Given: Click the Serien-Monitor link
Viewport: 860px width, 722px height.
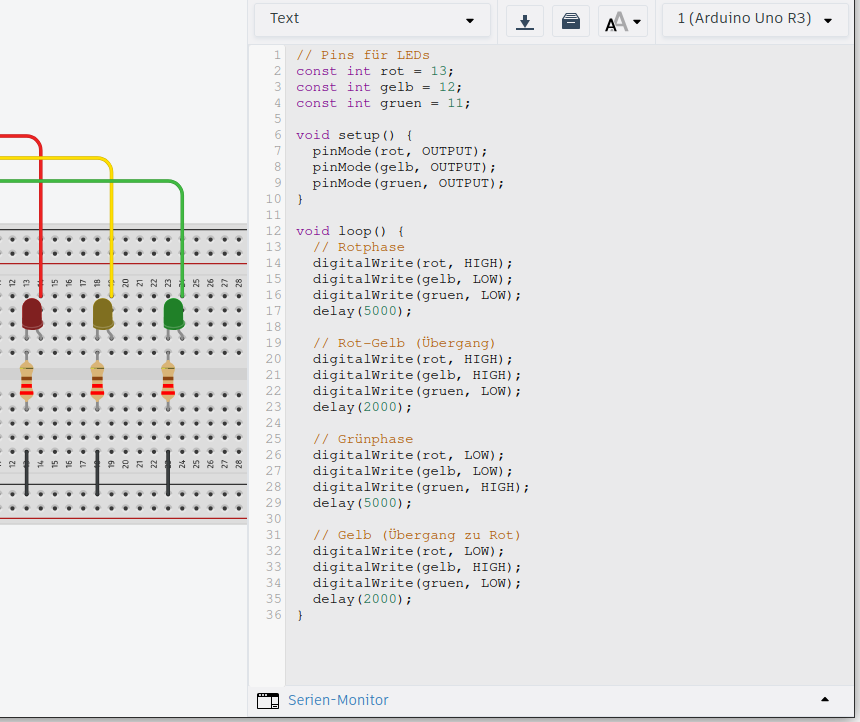Looking at the screenshot, I should [x=338, y=700].
